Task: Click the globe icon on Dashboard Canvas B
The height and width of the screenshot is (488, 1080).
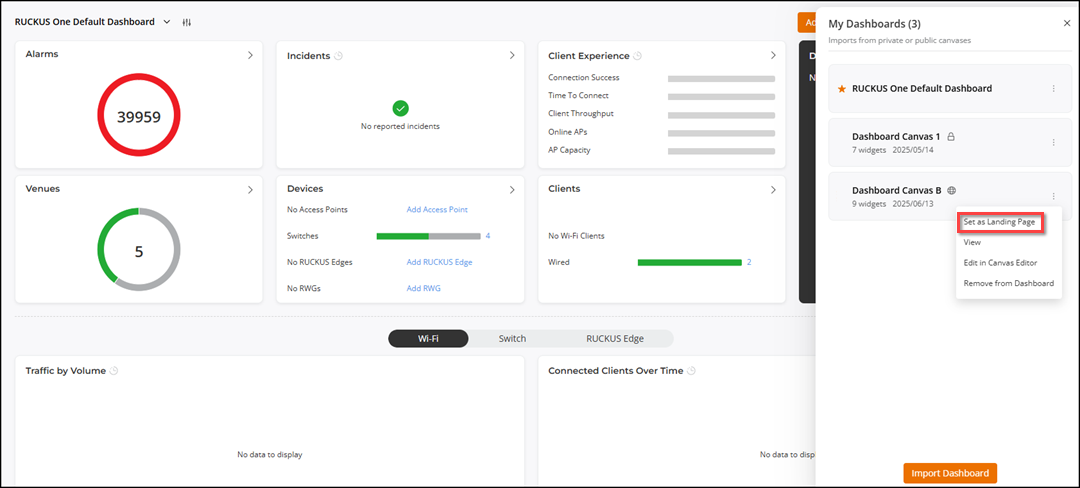Action: point(952,190)
